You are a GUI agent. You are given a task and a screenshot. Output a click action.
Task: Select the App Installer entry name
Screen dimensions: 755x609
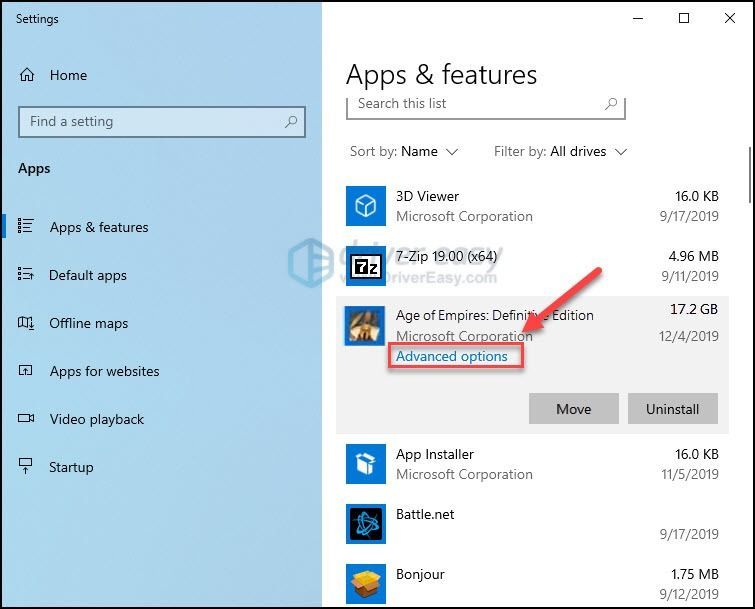click(x=435, y=454)
